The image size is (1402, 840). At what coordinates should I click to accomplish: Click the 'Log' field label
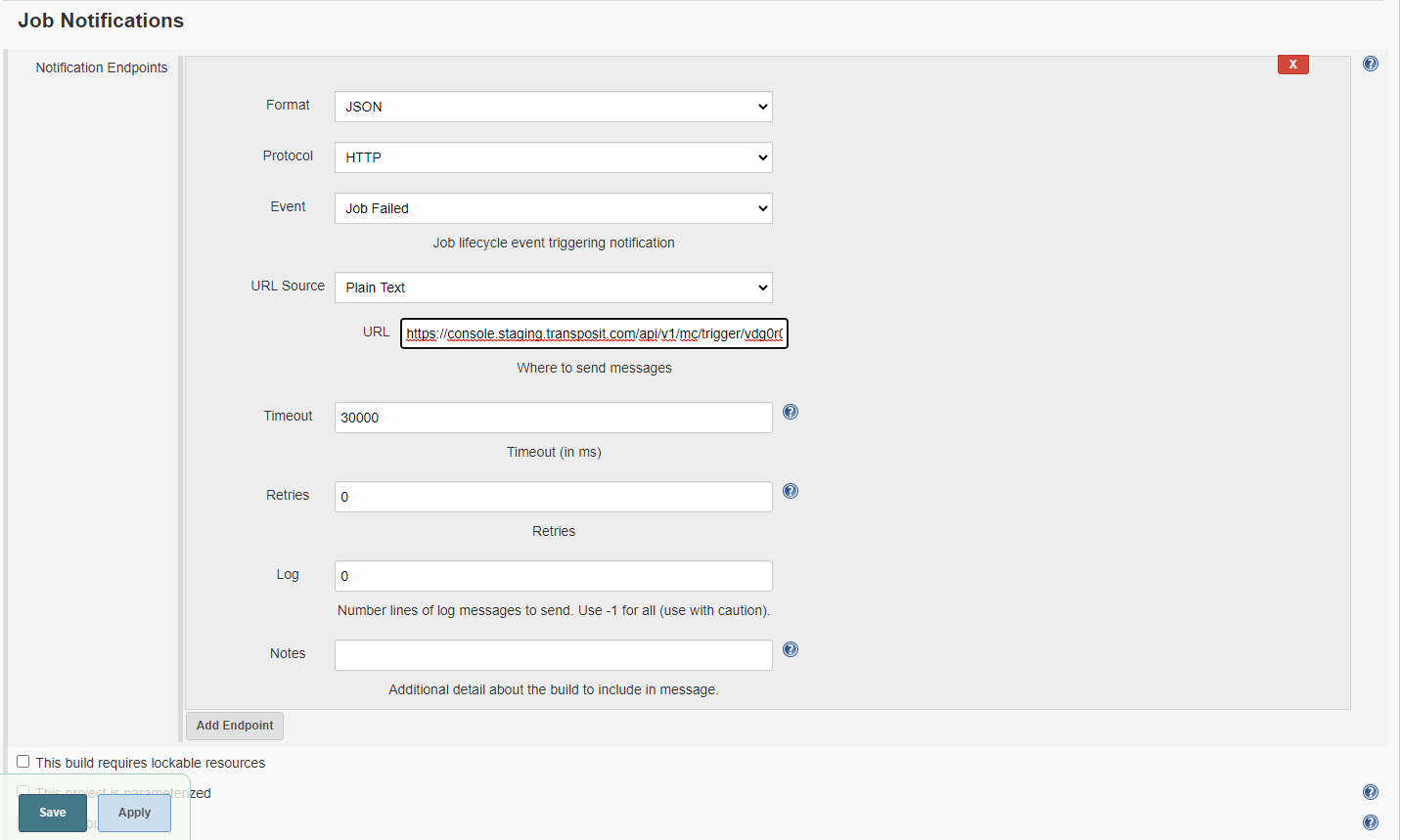[x=288, y=574]
